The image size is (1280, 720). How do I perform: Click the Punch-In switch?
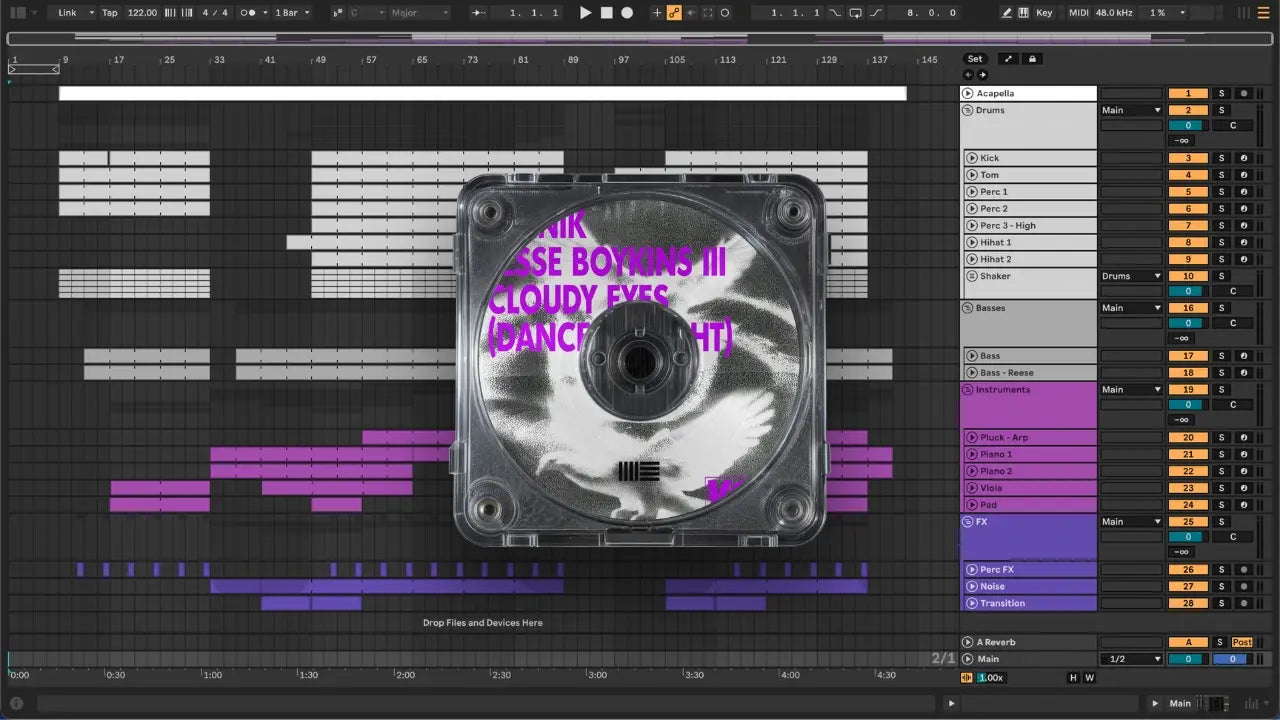coord(836,13)
